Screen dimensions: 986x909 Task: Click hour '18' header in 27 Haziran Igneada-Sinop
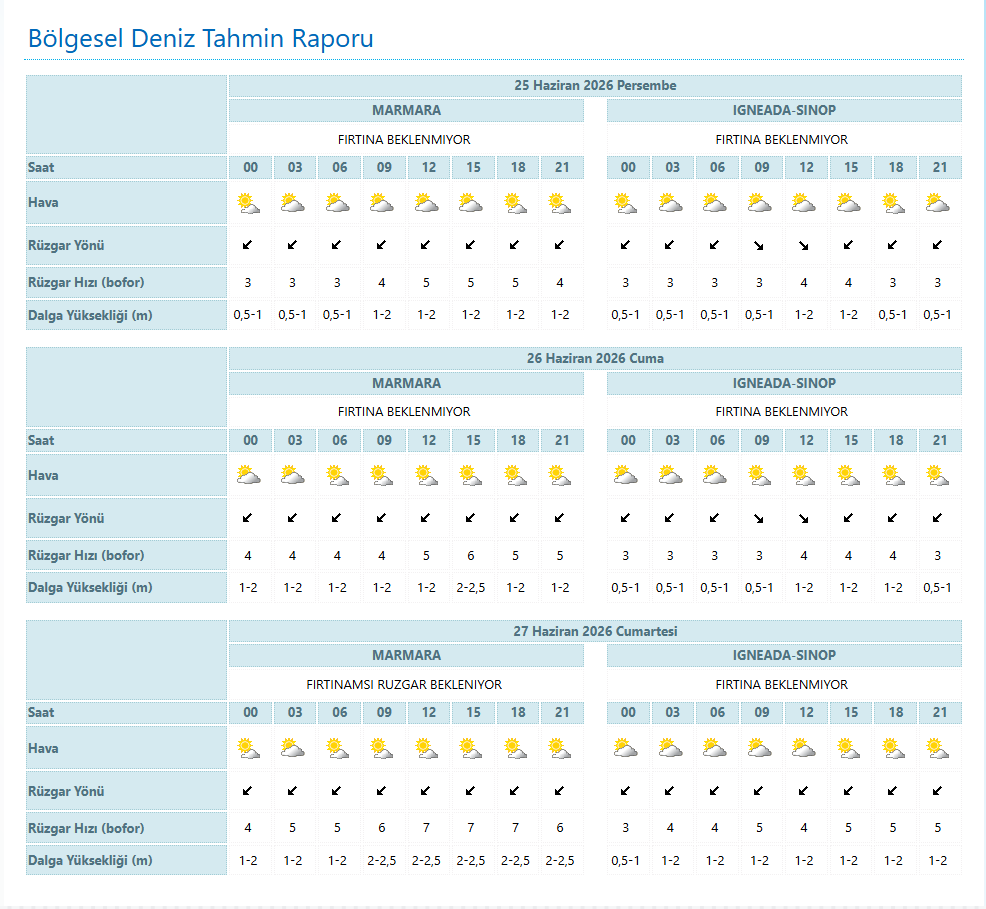tap(895, 713)
